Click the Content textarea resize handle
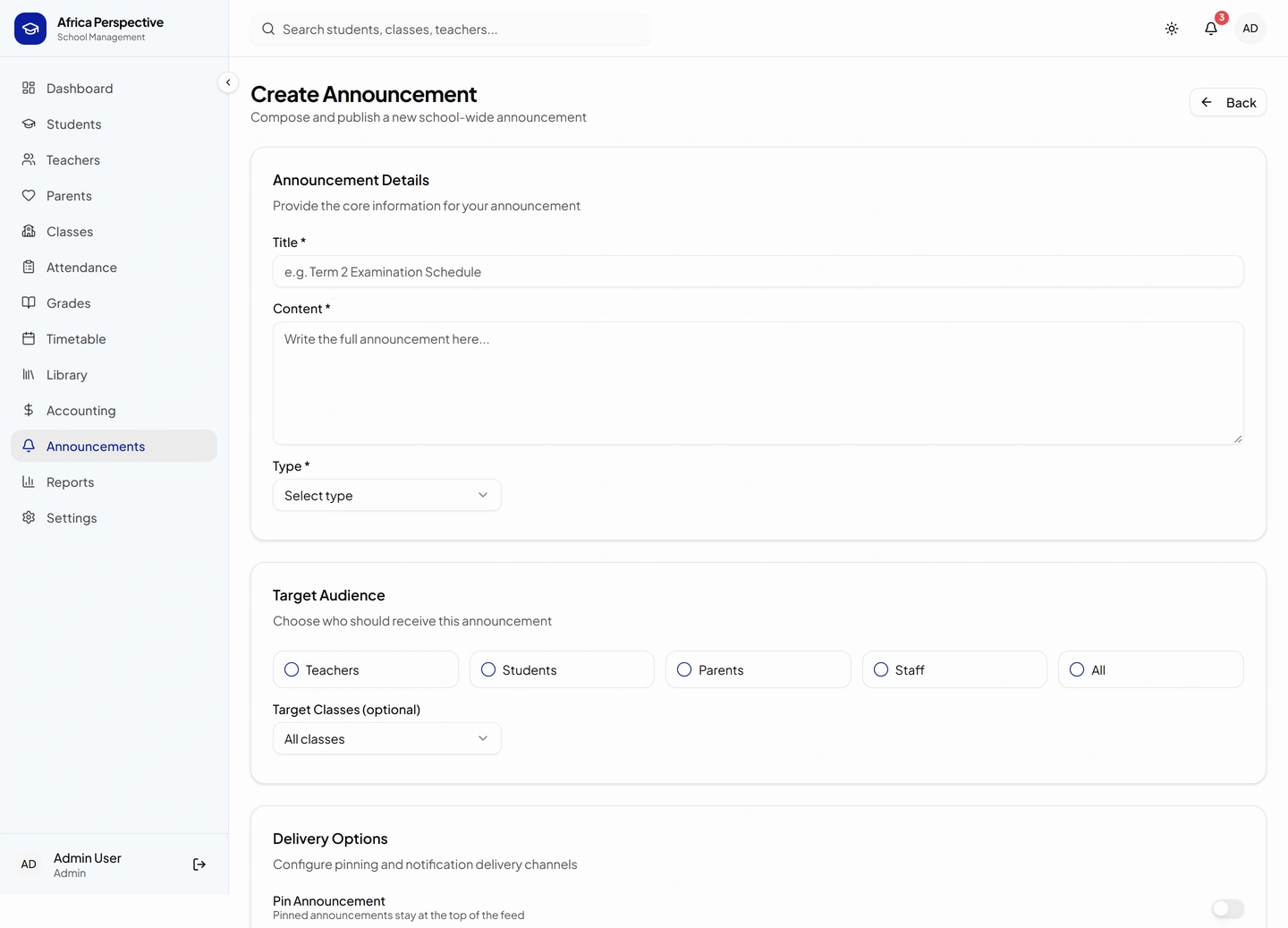This screenshot has width=1288, height=928. pyautogui.click(x=1238, y=438)
